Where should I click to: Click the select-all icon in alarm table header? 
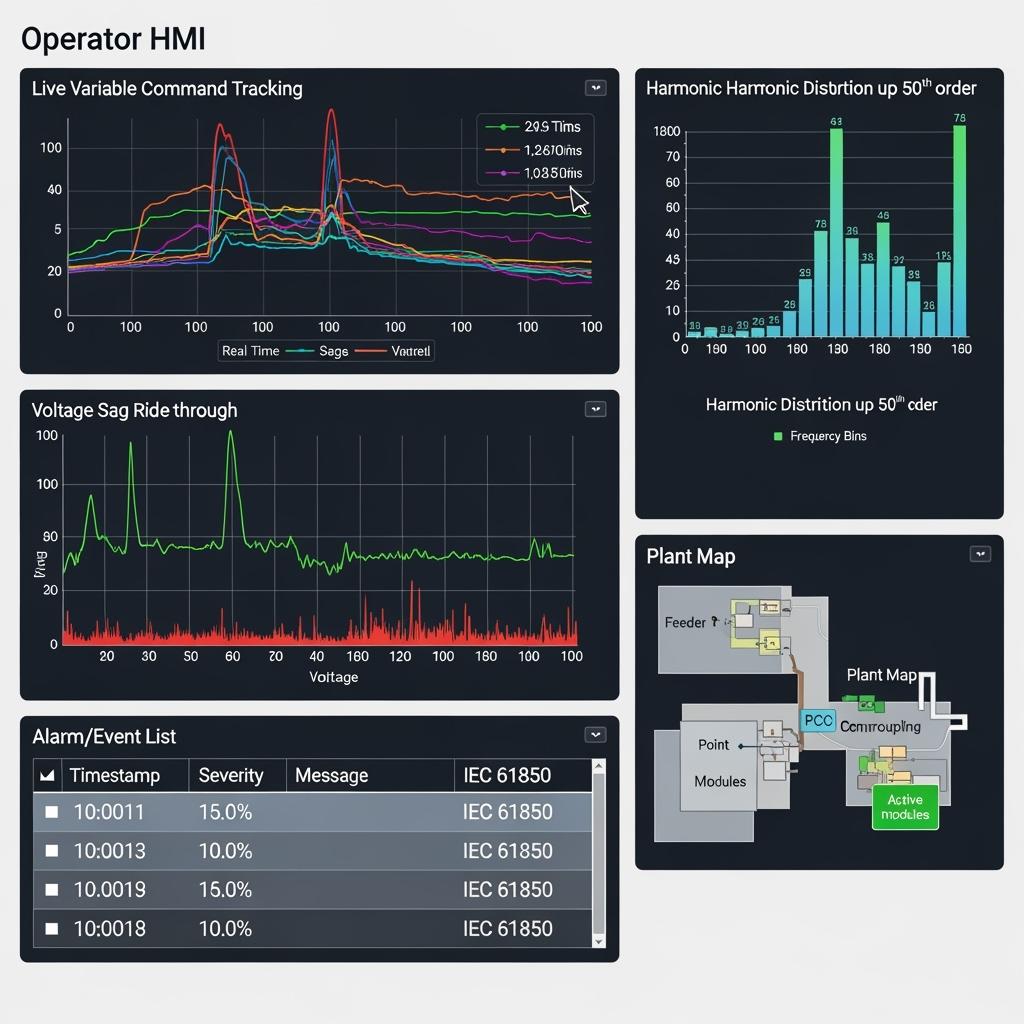[46, 776]
